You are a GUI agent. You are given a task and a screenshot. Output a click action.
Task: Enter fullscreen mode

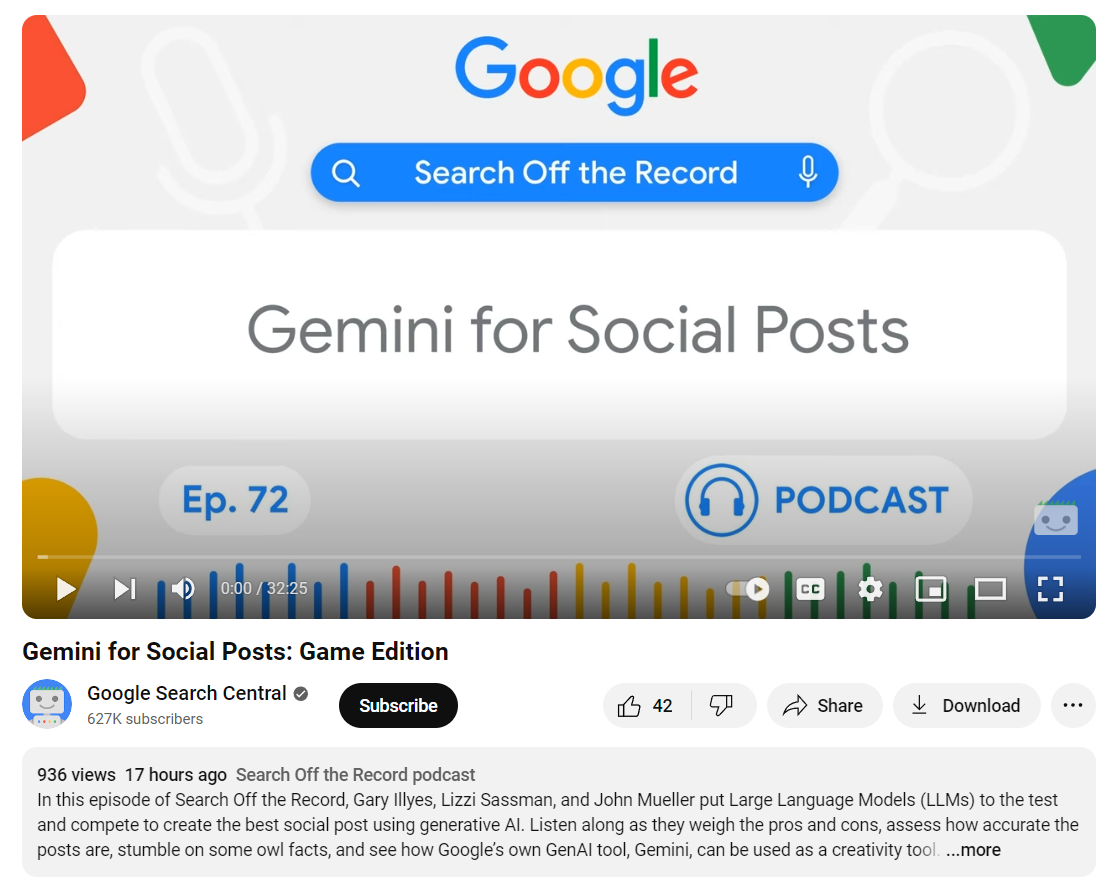[1050, 588]
